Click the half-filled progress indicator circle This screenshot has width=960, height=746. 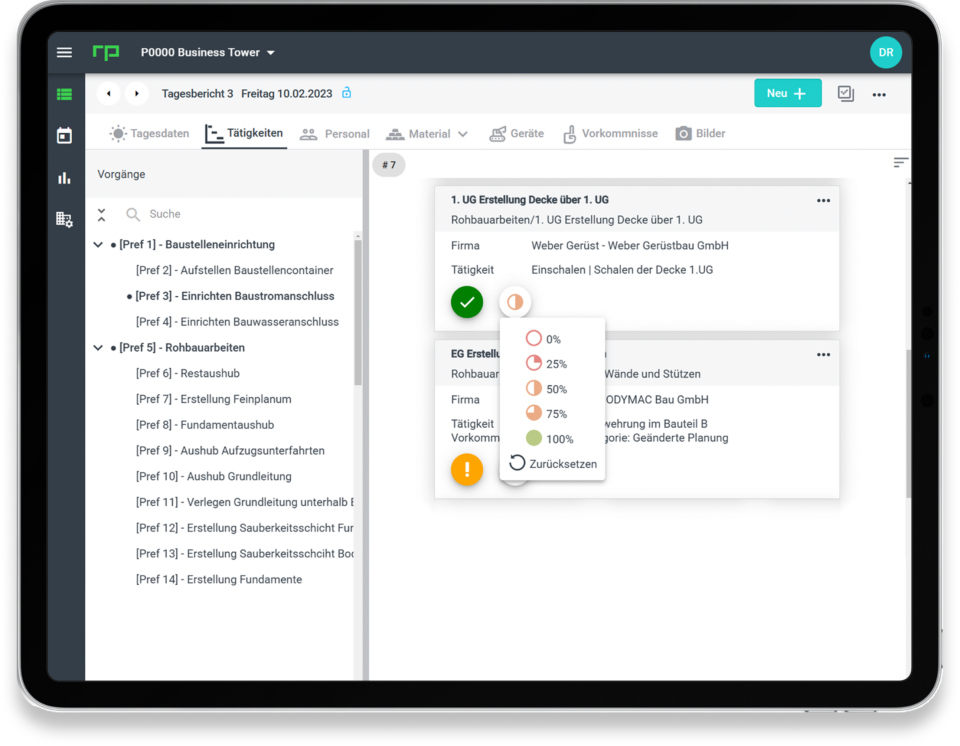515,301
